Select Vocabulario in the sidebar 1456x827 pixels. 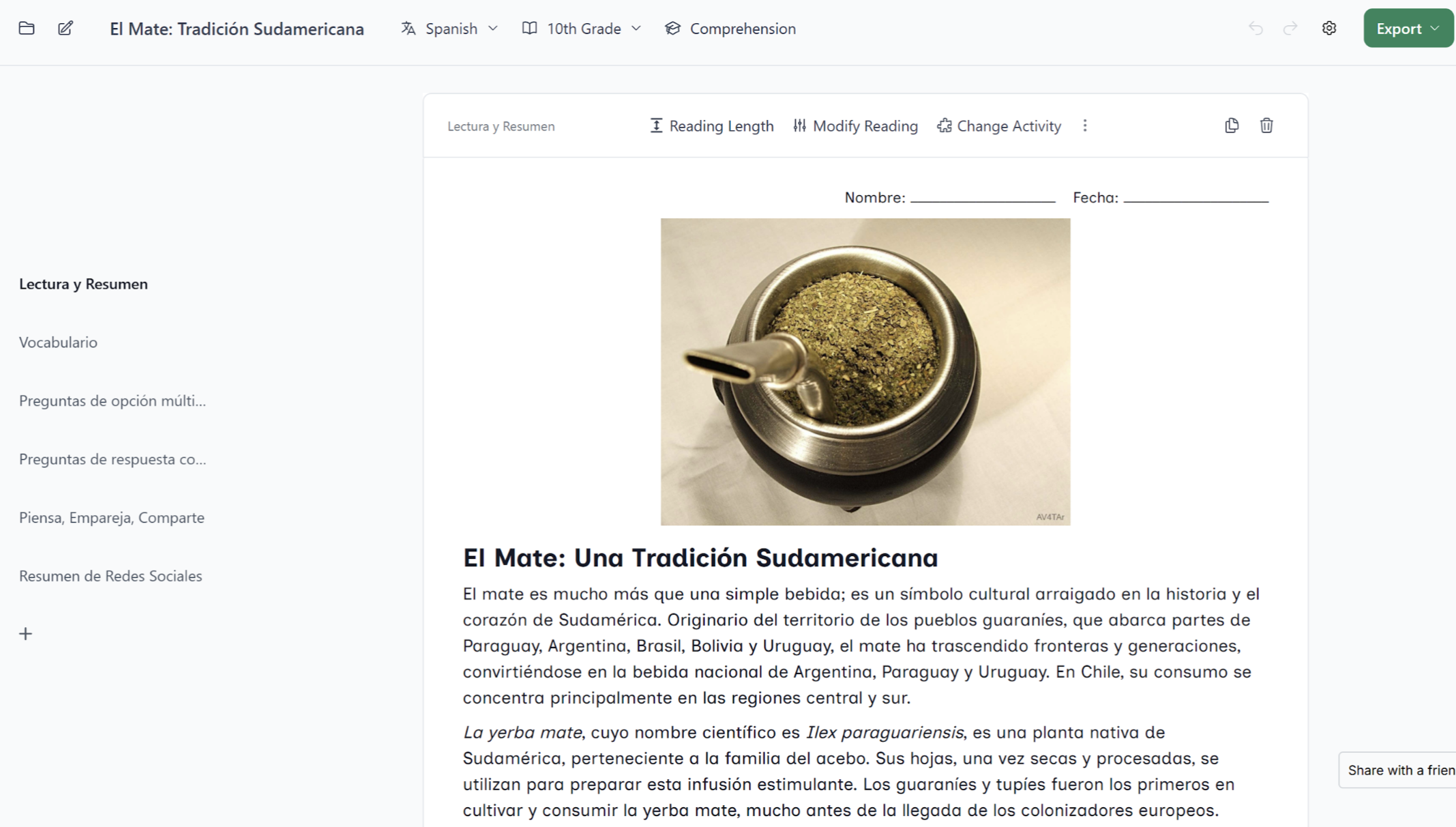(x=58, y=343)
